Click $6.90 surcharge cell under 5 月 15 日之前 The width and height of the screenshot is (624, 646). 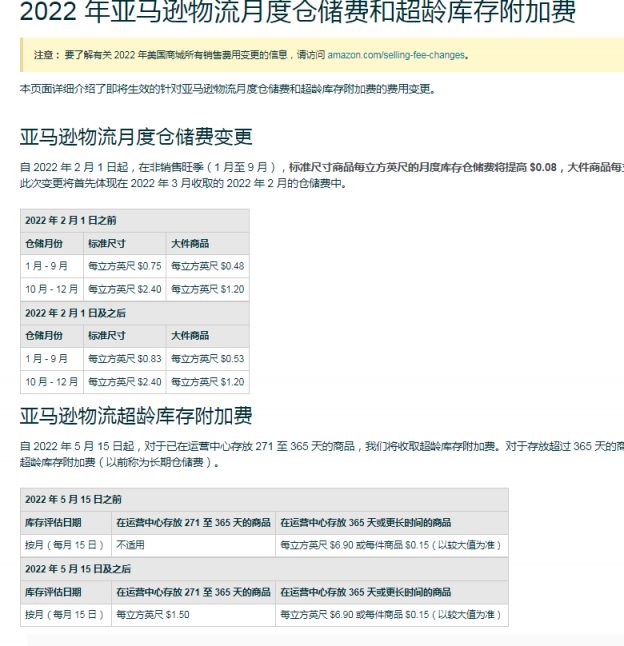(x=392, y=545)
